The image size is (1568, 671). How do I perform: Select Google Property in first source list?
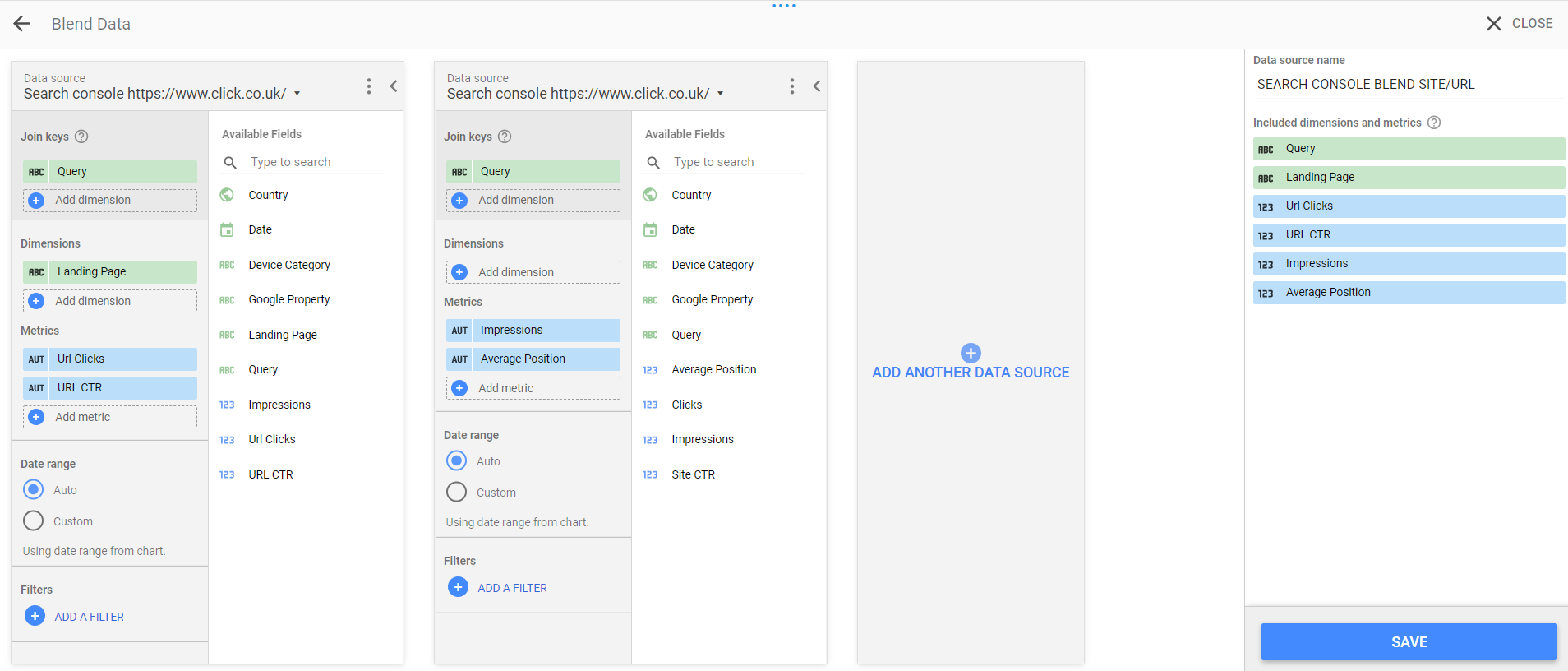[289, 300]
